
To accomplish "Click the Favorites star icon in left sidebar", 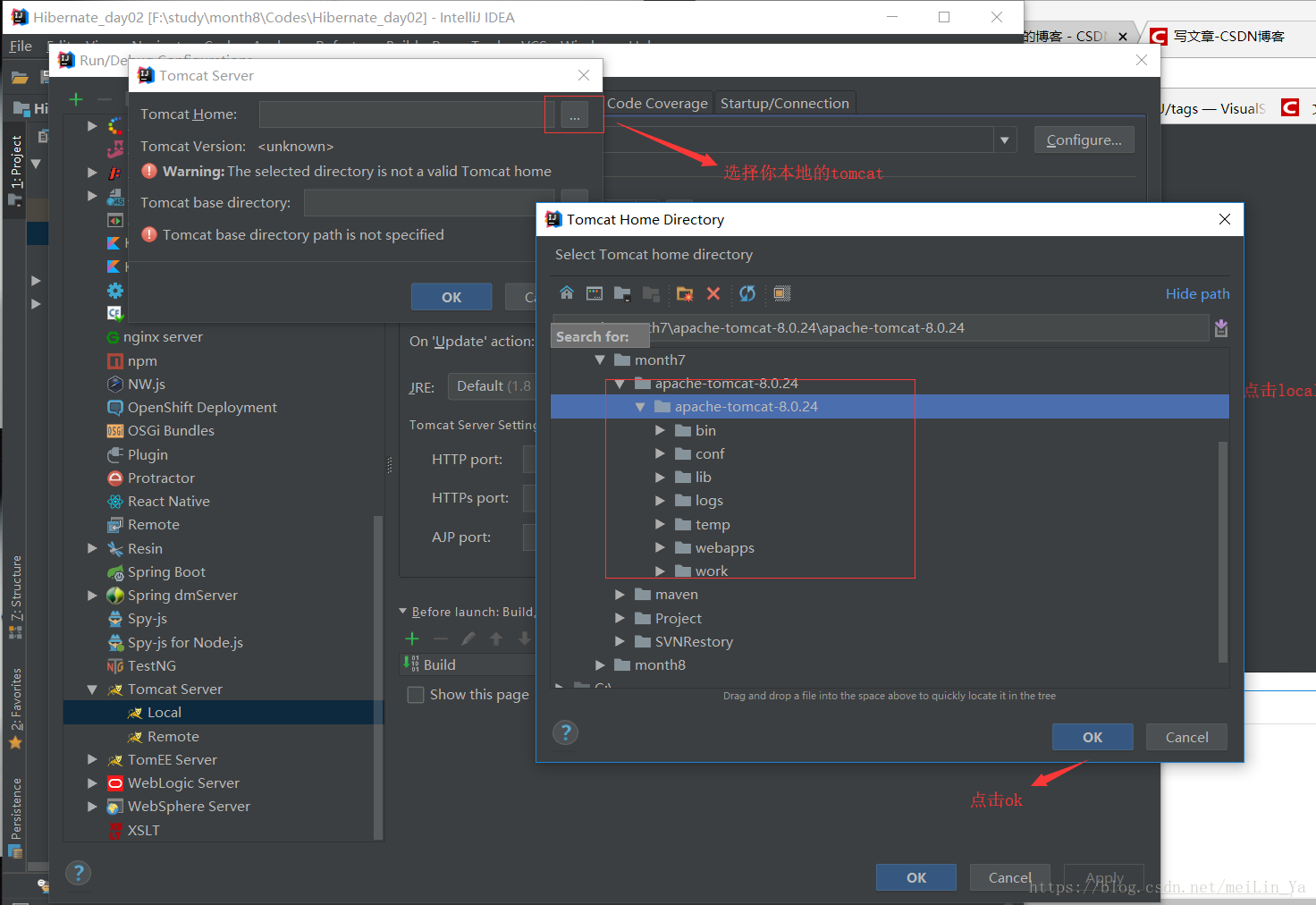I will coord(15,742).
